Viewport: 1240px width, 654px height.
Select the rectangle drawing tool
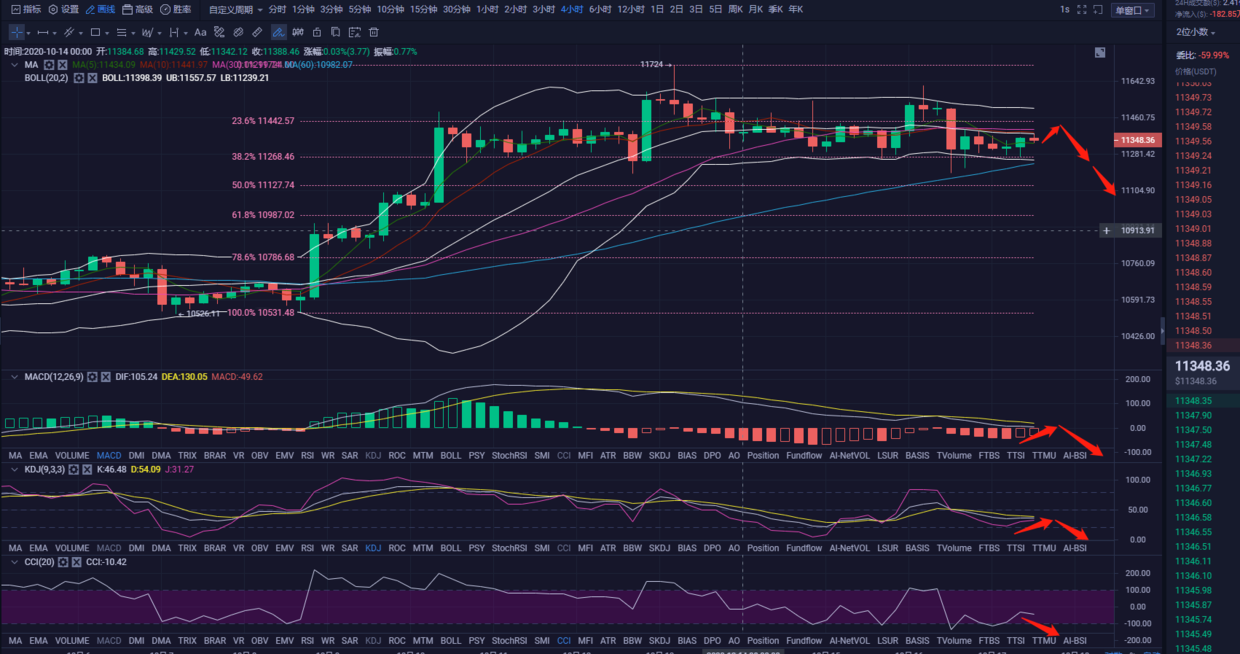(95, 32)
